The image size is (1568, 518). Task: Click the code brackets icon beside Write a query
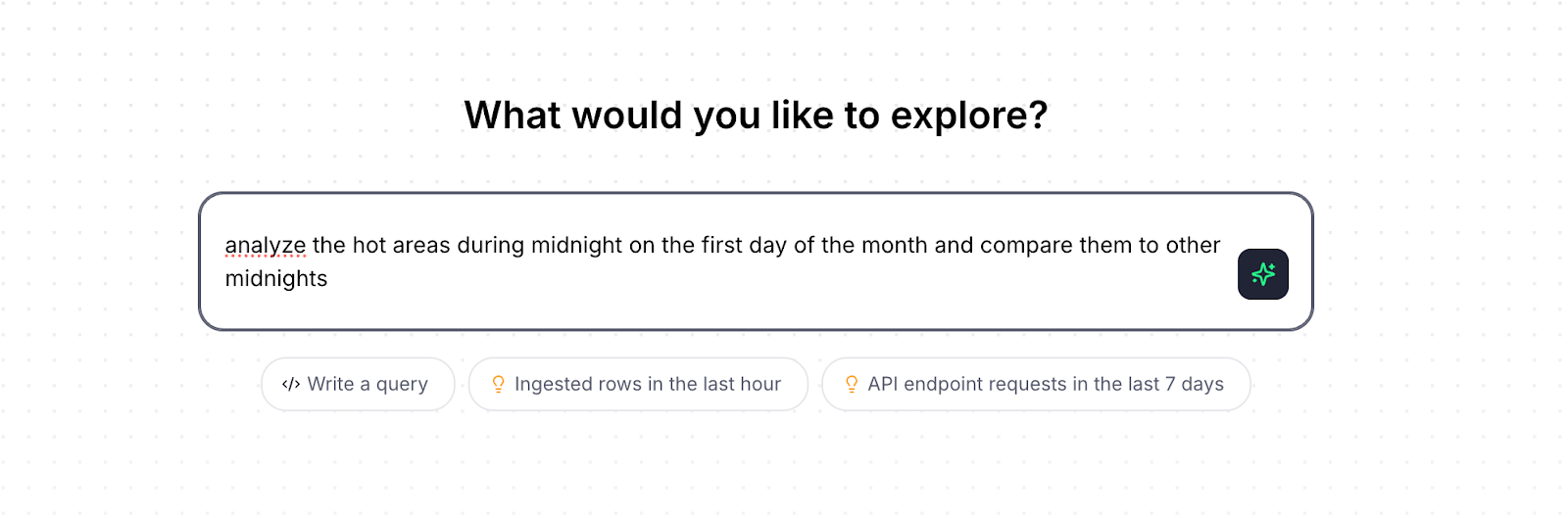click(x=290, y=384)
